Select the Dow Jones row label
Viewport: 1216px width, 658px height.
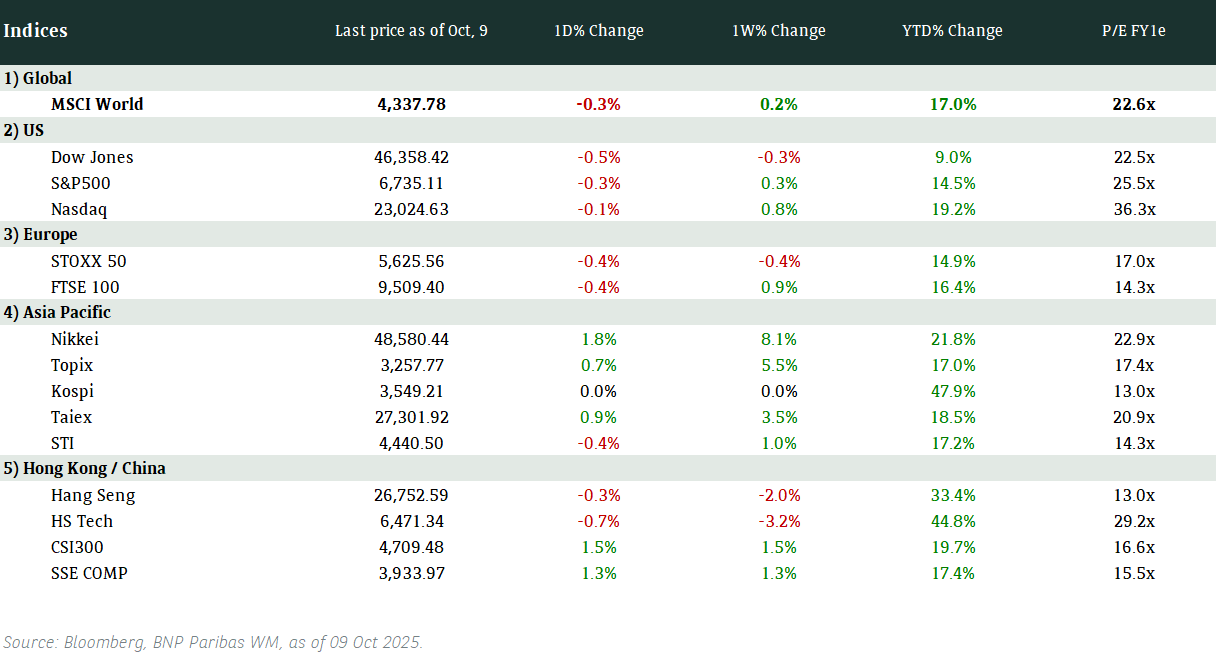click(92, 157)
